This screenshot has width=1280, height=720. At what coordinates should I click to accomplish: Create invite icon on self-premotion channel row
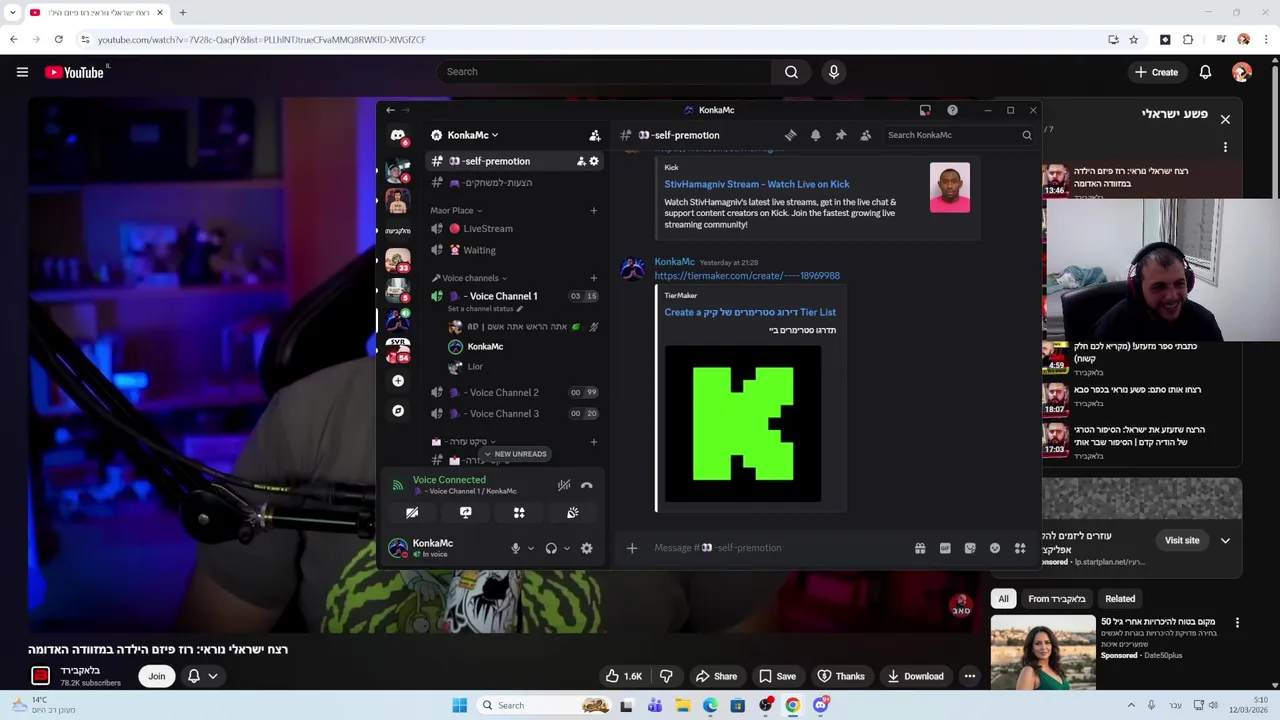point(581,161)
